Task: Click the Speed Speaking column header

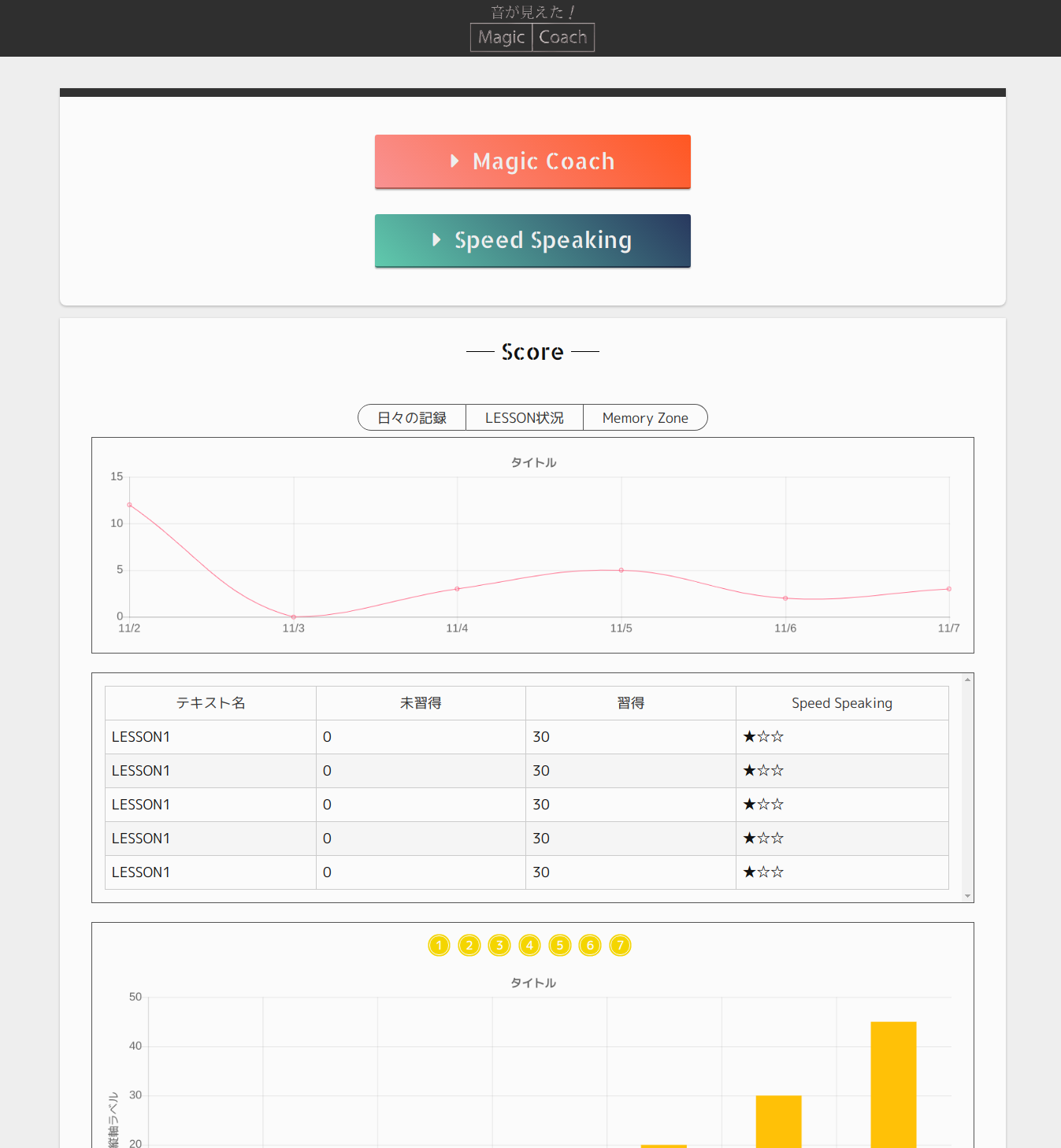Action: tap(841, 703)
